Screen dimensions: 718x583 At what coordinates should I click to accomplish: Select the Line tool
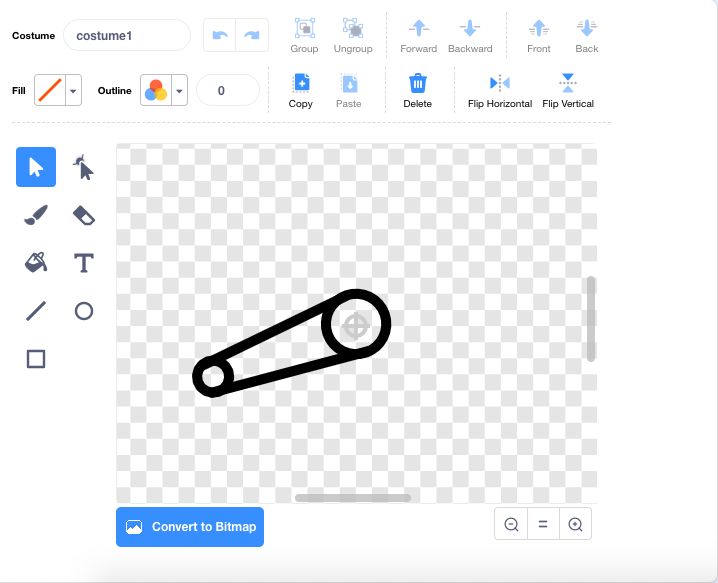click(36, 311)
